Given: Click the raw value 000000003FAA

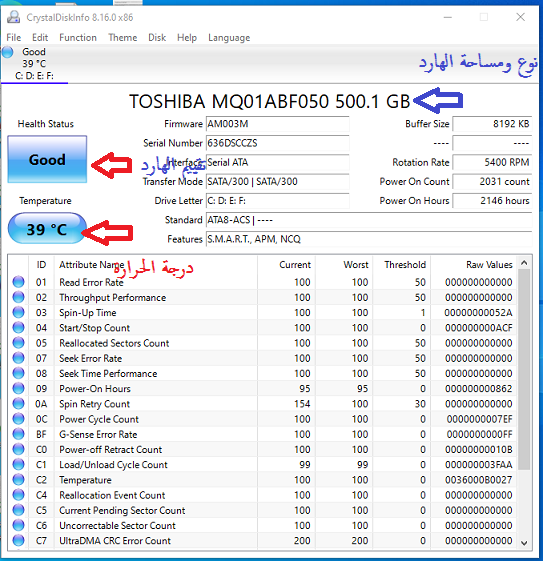Looking at the screenshot, I should 479,465.
